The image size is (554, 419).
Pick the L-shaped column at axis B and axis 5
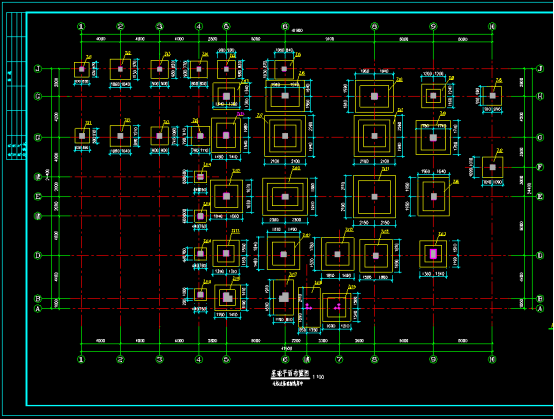pos(228,297)
